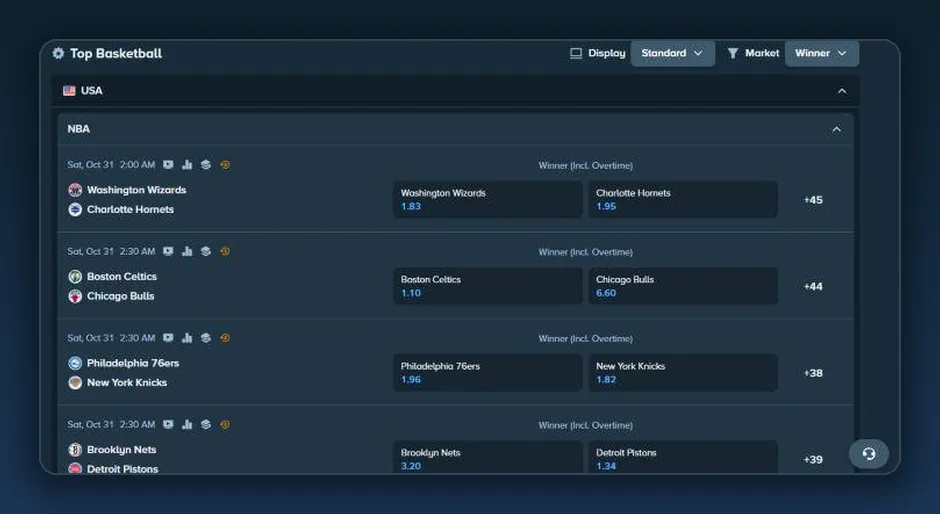The height and width of the screenshot is (514, 940).
Task: Expand +44 more markets for Celtics game
Action: pyautogui.click(x=813, y=286)
